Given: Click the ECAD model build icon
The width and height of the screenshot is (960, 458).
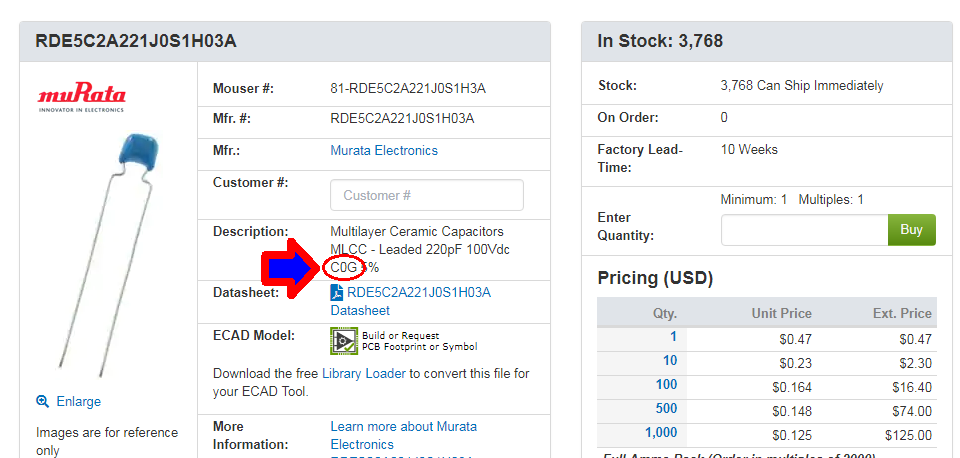Looking at the screenshot, I should (343, 341).
